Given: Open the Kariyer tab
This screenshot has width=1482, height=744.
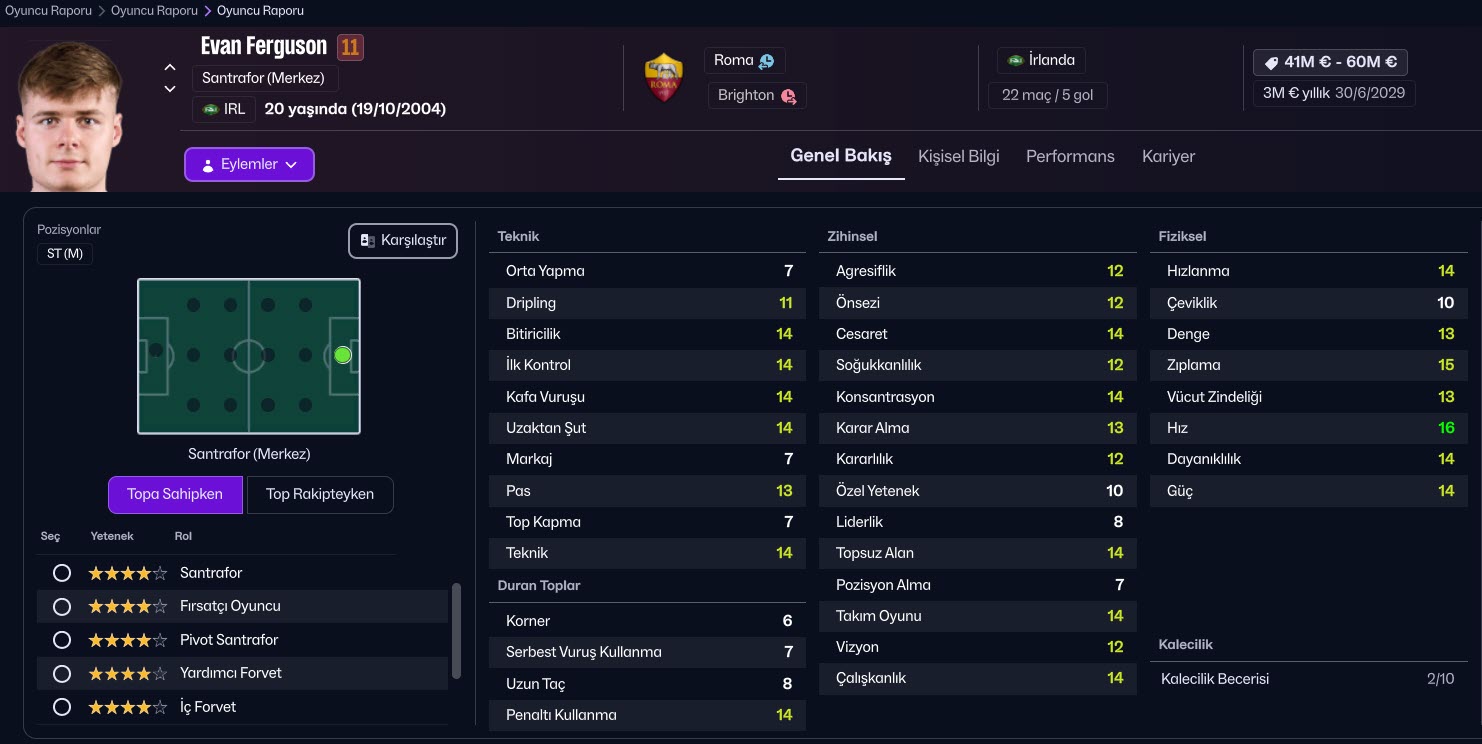Looking at the screenshot, I should 1168,156.
